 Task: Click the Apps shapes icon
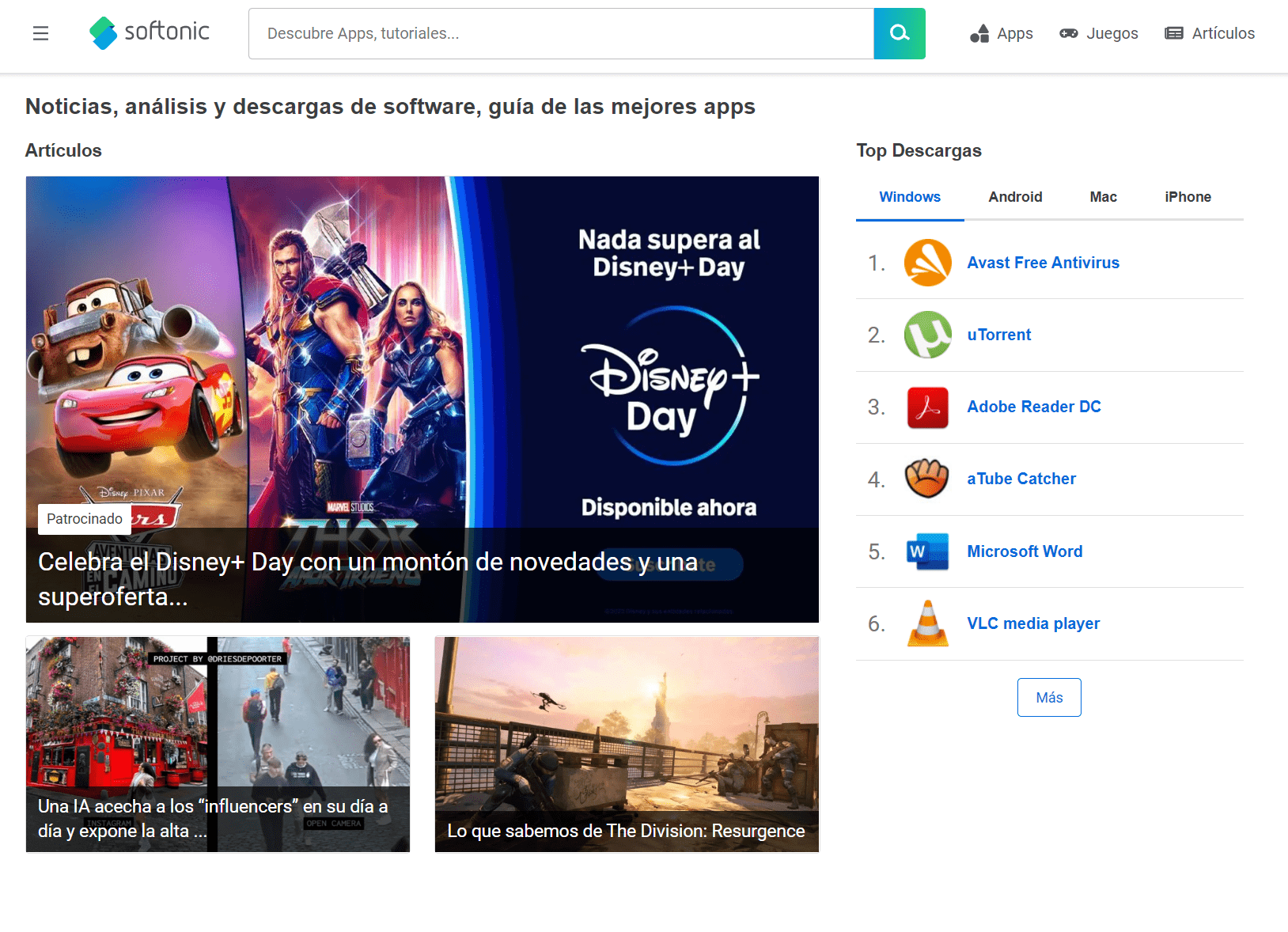pyautogui.click(x=979, y=33)
